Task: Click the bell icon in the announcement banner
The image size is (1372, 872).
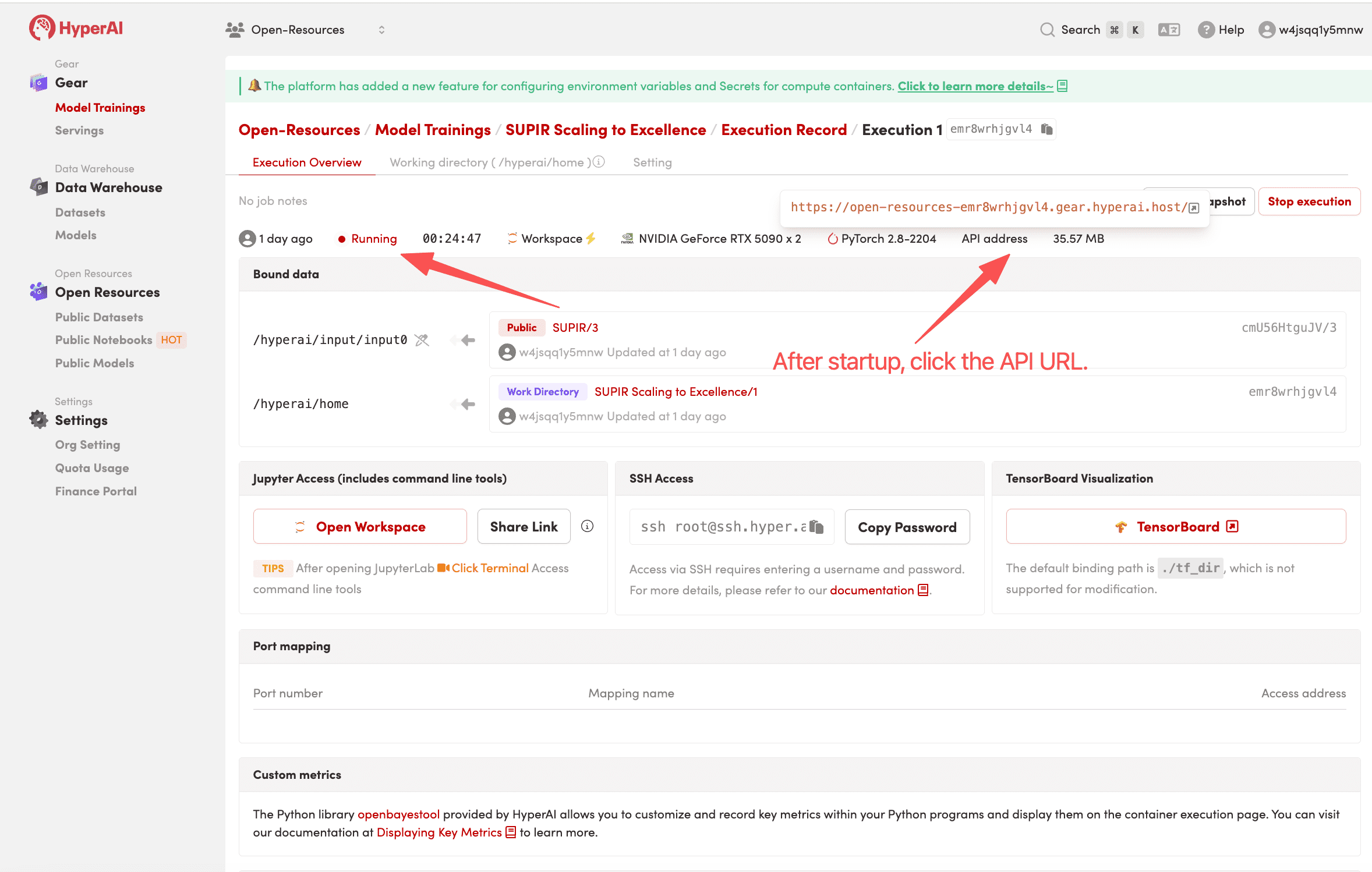Action: click(254, 86)
